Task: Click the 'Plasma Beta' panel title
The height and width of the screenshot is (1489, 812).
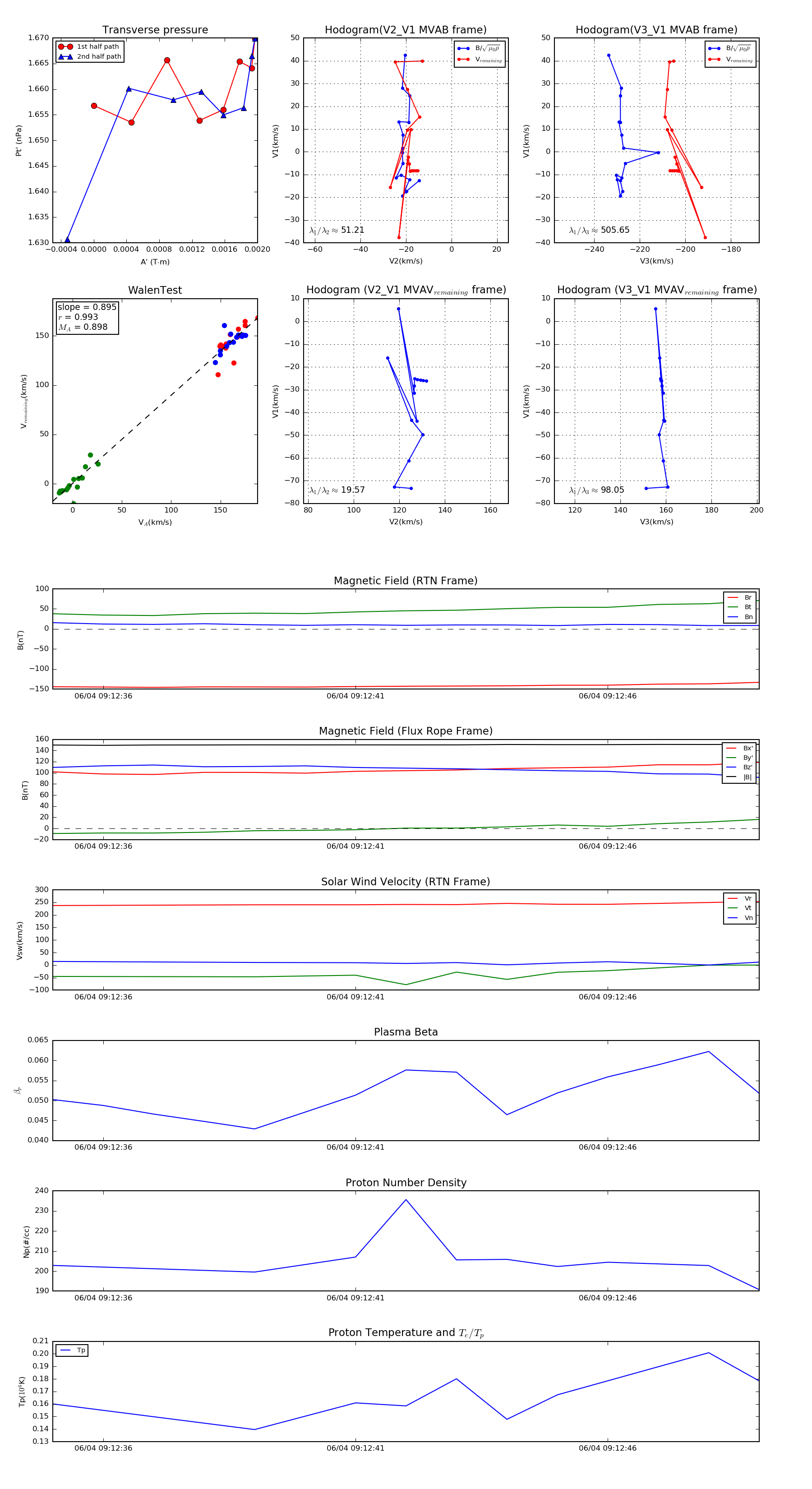Action: click(406, 1032)
